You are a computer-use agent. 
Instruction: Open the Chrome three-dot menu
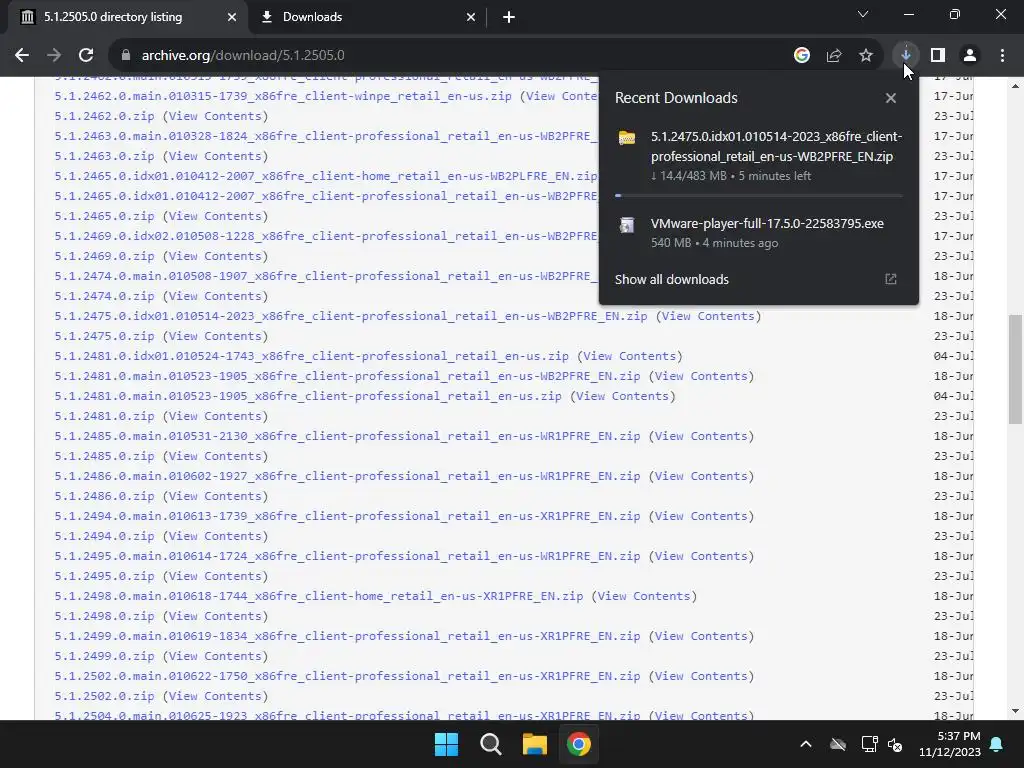click(1002, 56)
